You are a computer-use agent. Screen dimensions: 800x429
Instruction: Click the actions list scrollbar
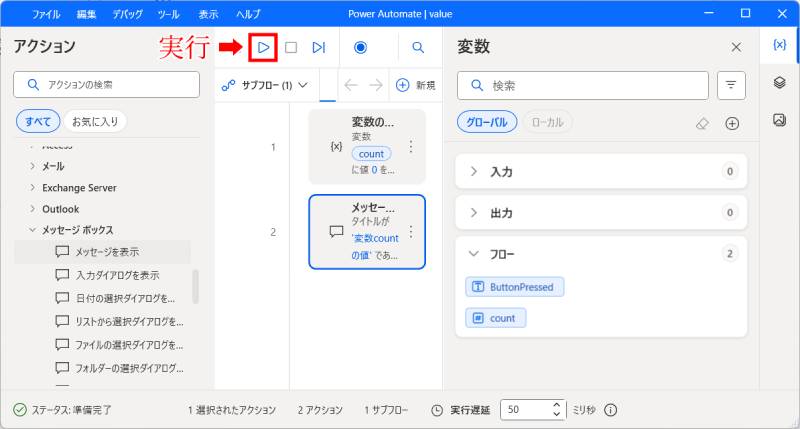coord(195,287)
